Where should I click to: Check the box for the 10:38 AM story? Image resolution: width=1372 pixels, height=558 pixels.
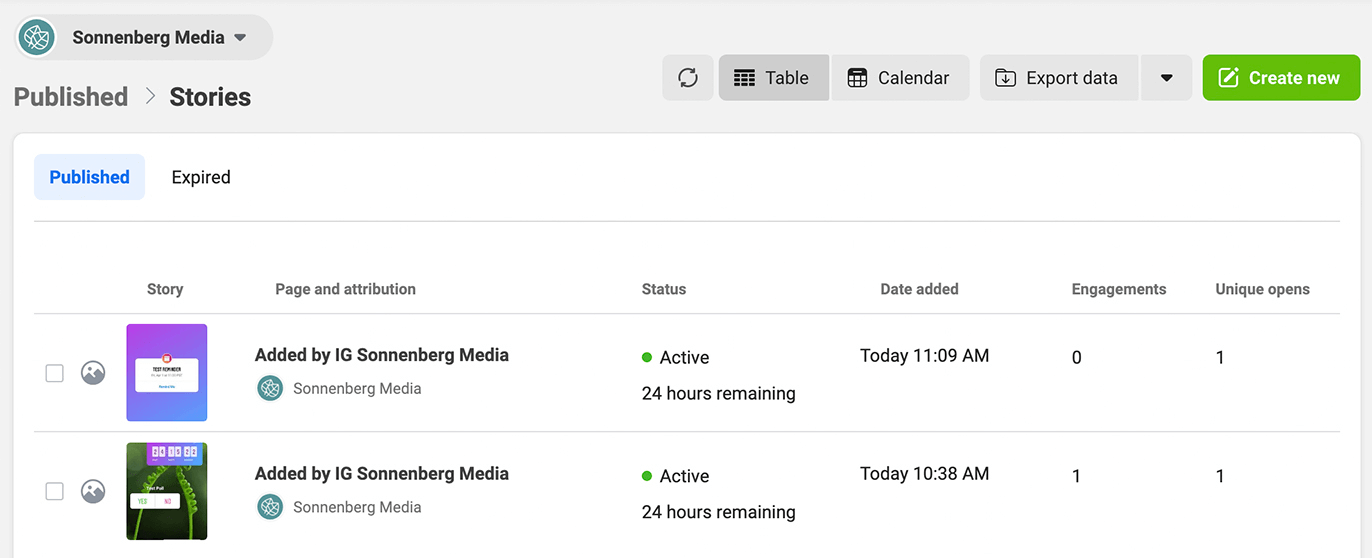(55, 491)
